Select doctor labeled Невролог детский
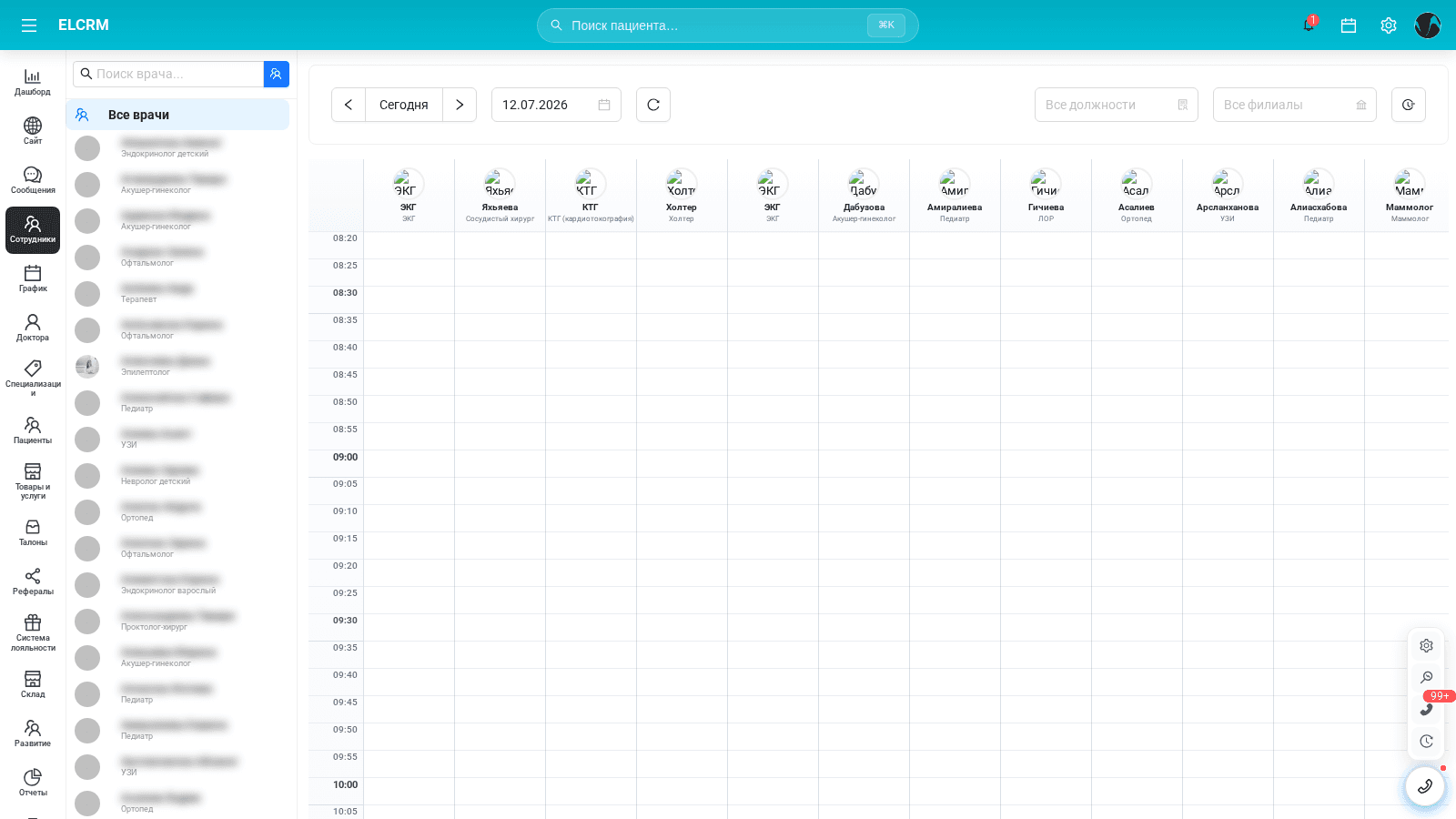The image size is (1456, 819). point(177,475)
